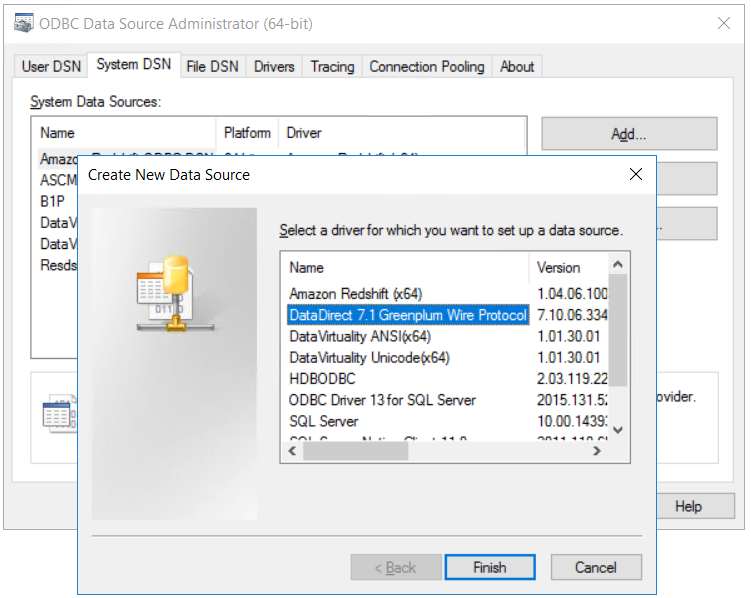Open the File DSN tab

click(x=212, y=66)
